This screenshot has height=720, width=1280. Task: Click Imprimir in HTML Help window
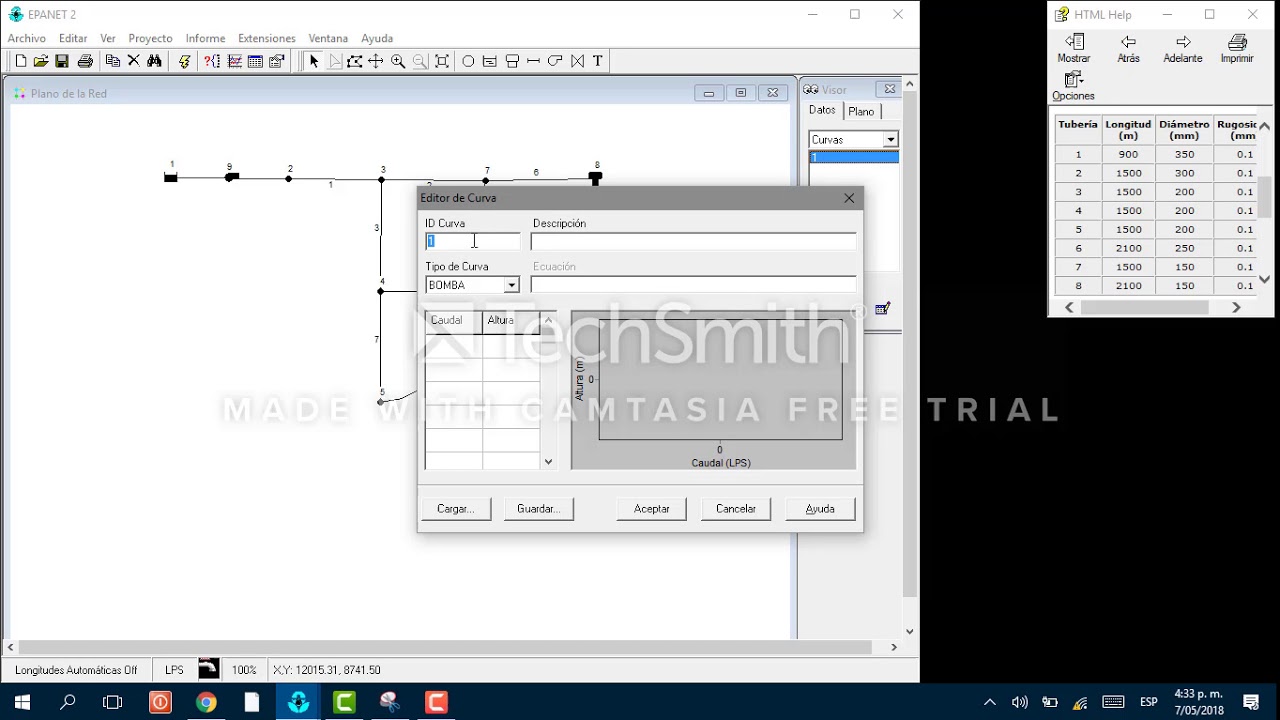1237,49
